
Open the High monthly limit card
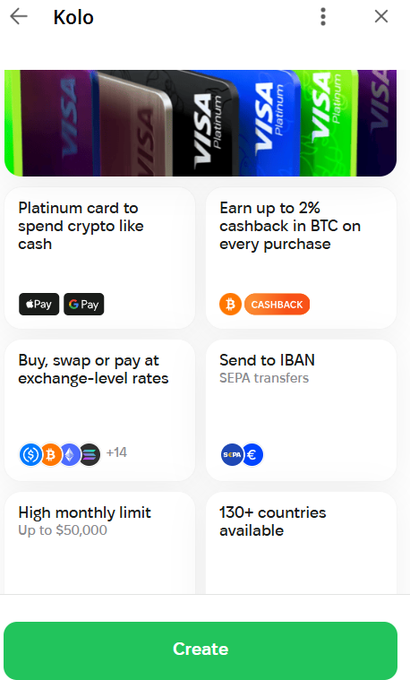click(x=99, y=543)
